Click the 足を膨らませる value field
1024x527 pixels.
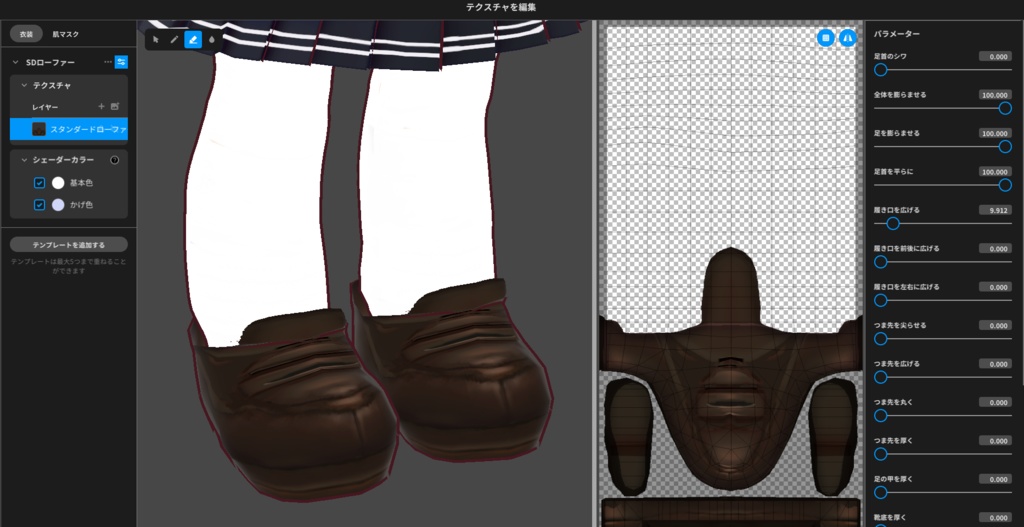point(995,134)
